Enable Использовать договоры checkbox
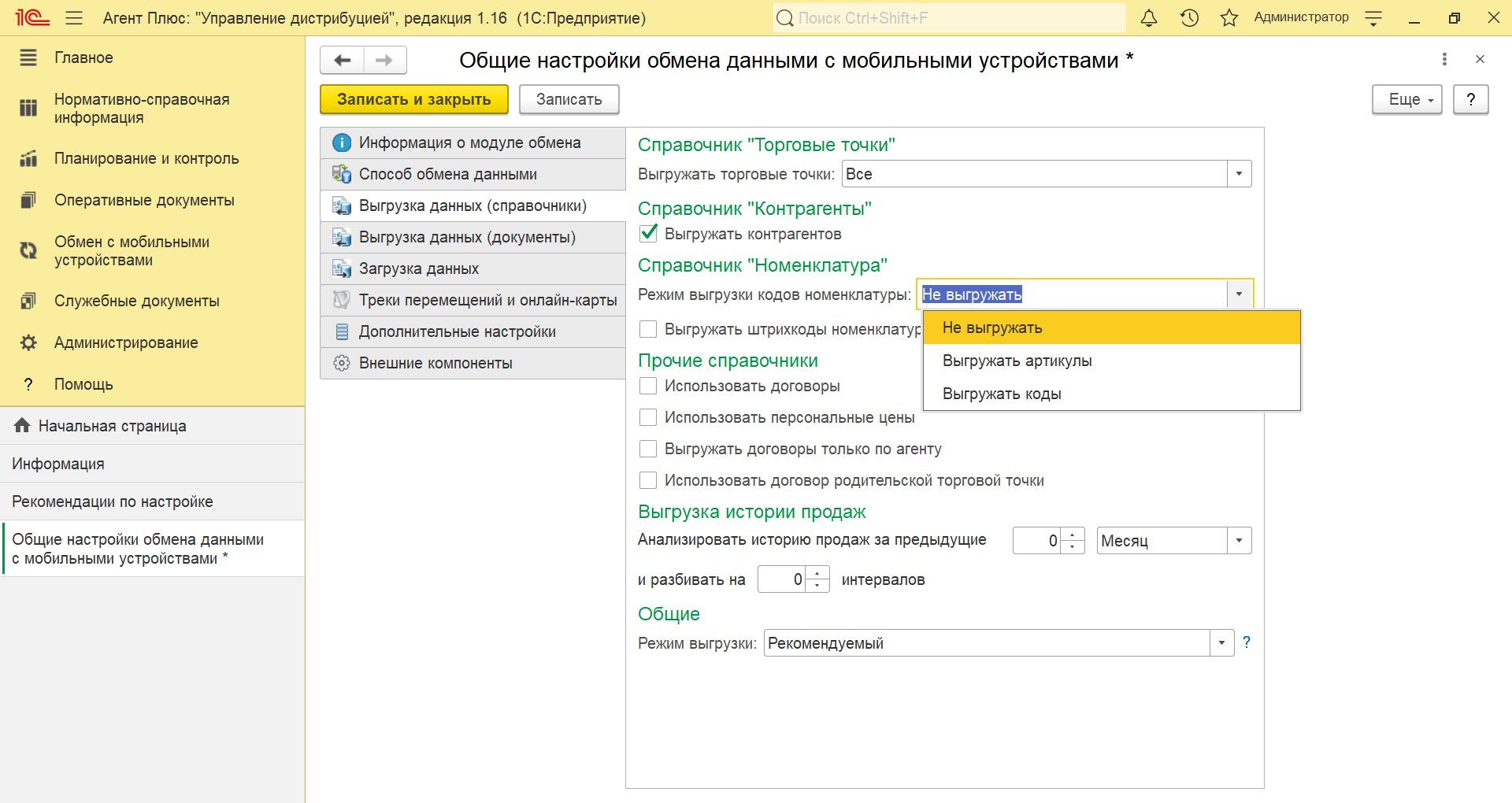 [648, 386]
